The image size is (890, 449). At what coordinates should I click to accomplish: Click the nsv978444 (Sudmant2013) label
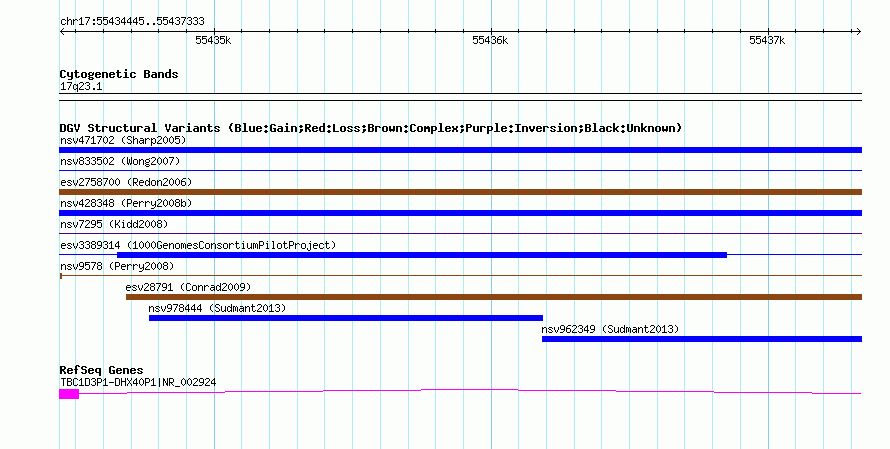[x=217, y=308]
